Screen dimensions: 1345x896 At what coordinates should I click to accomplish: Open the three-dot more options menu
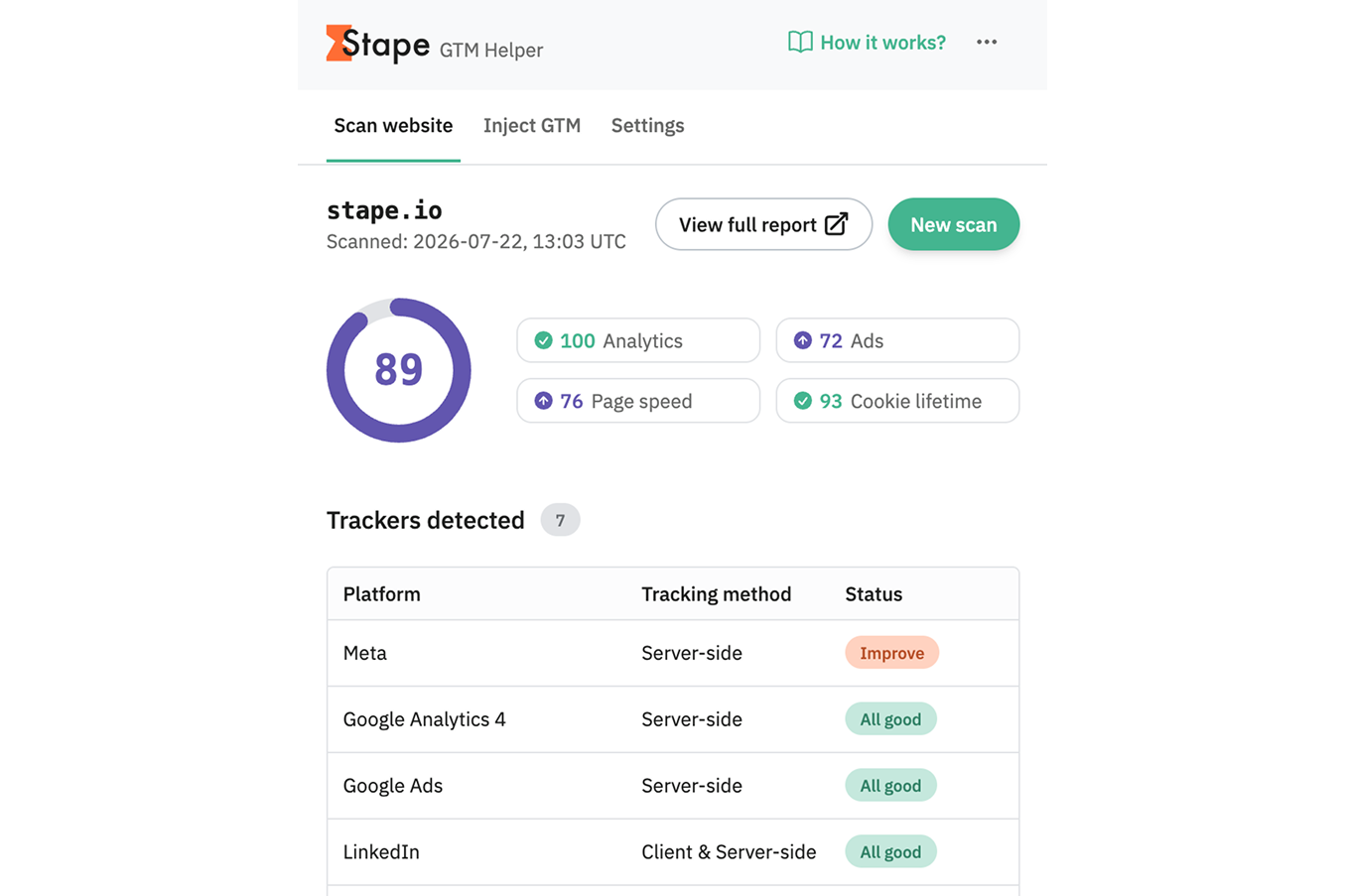coord(986,42)
